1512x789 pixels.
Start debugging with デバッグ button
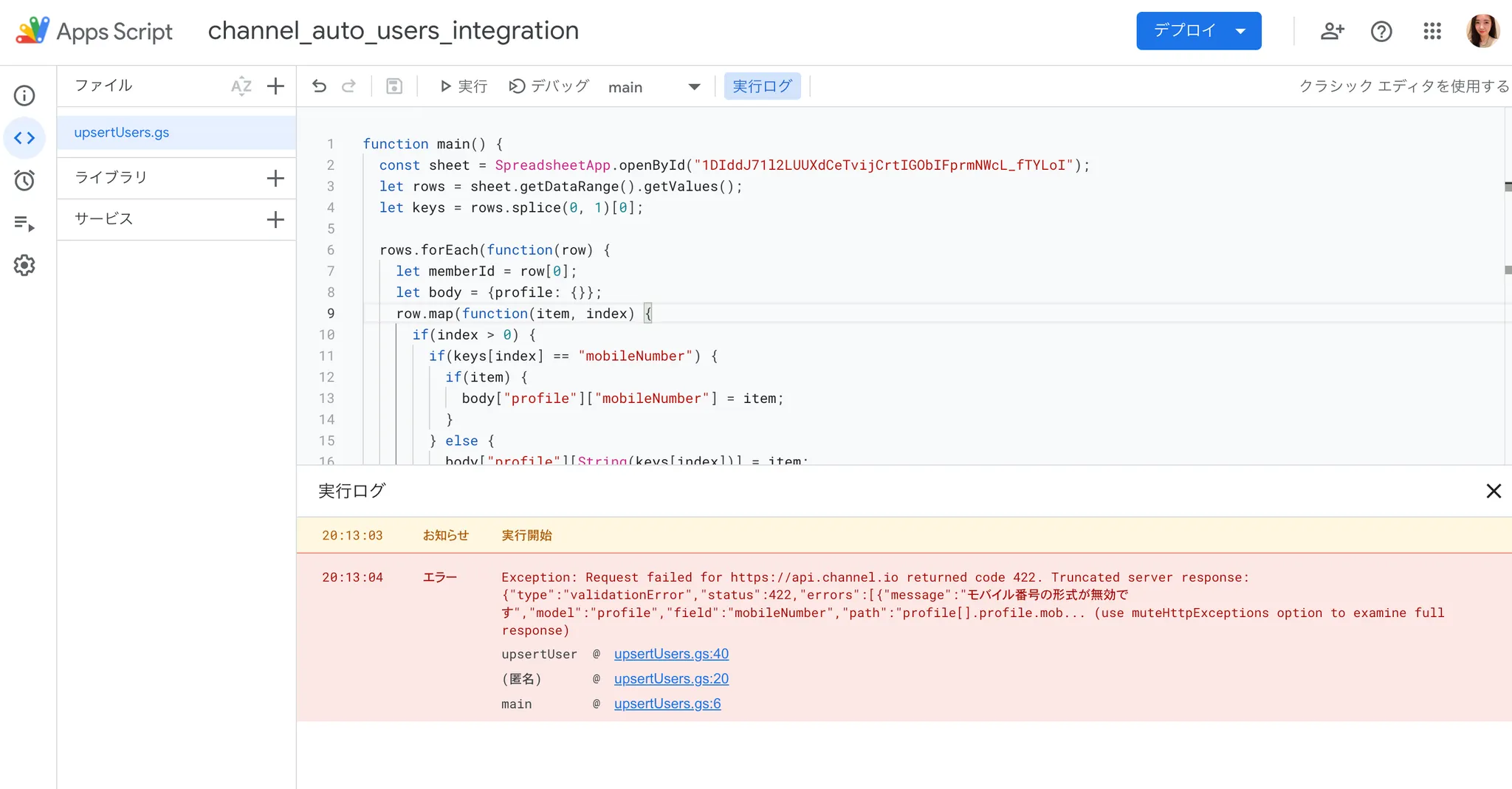(549, 86)
